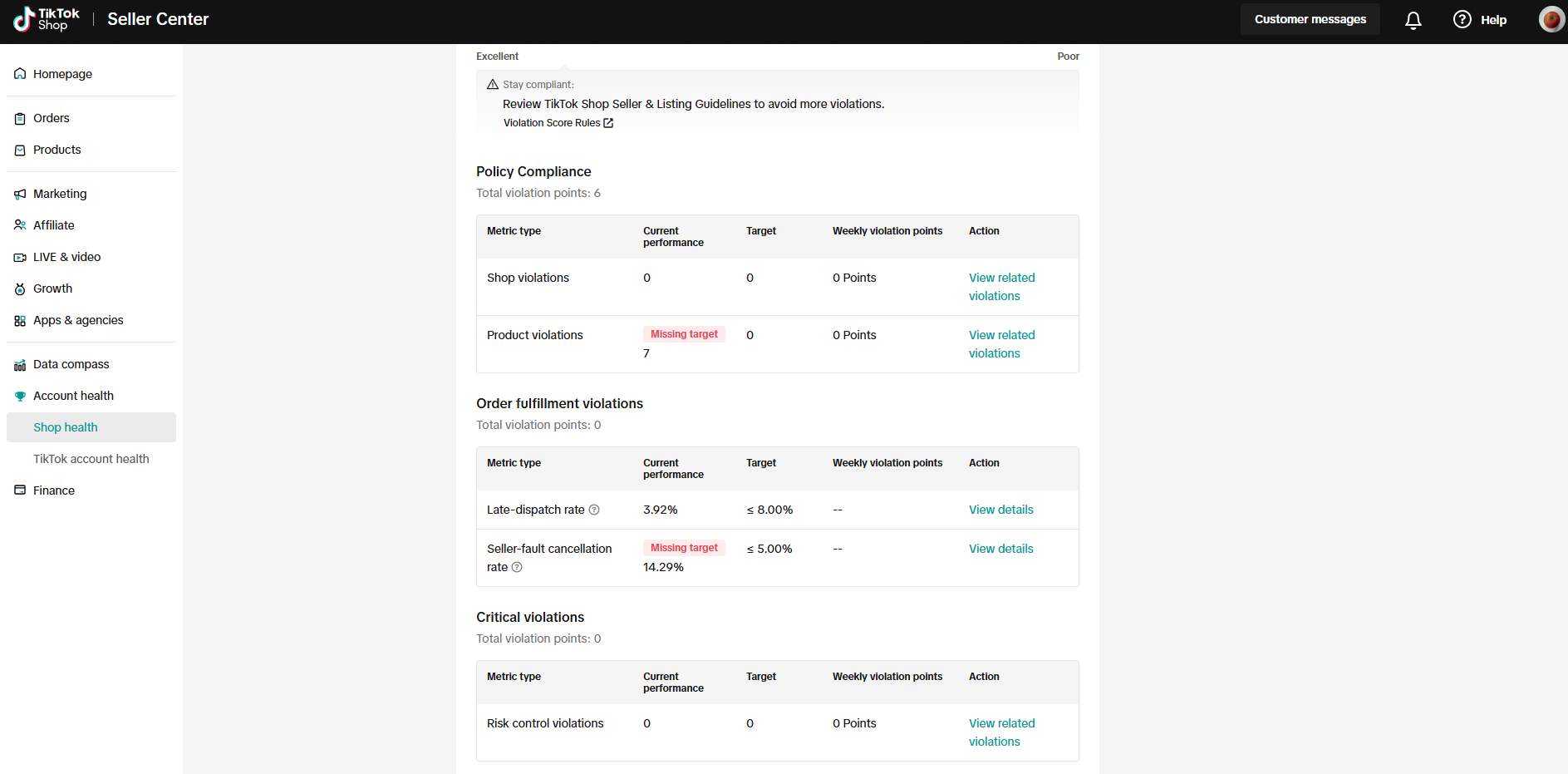This screenshot has width=1568, height=774.
Task: Click the profile avatar in header
Action: coord(1551,20)
